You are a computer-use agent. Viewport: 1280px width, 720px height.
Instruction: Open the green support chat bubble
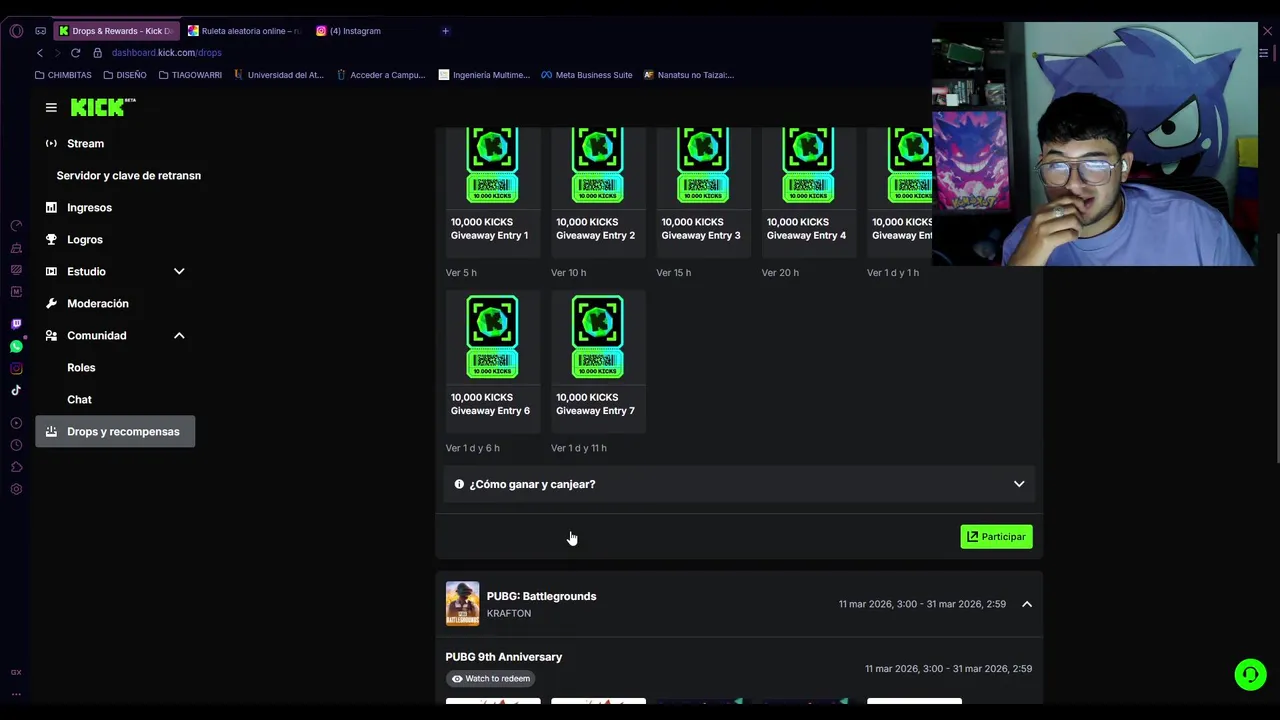pyautogui.click(x=1250, y=675)
